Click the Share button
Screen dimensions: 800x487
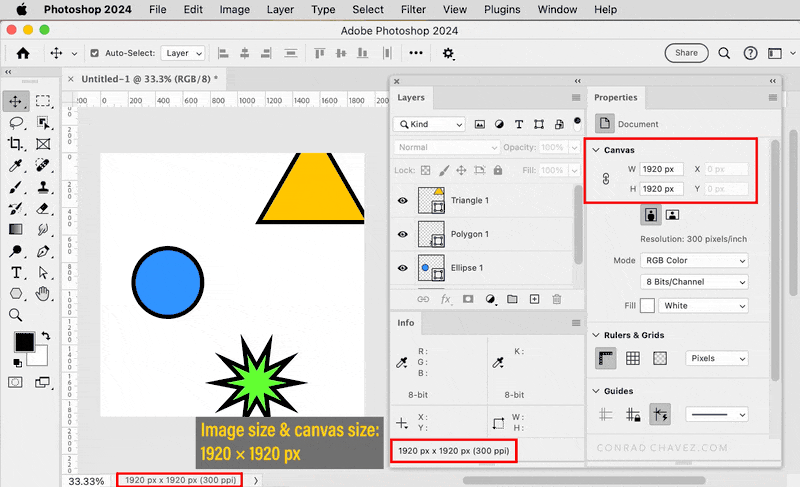coord(686,53)
